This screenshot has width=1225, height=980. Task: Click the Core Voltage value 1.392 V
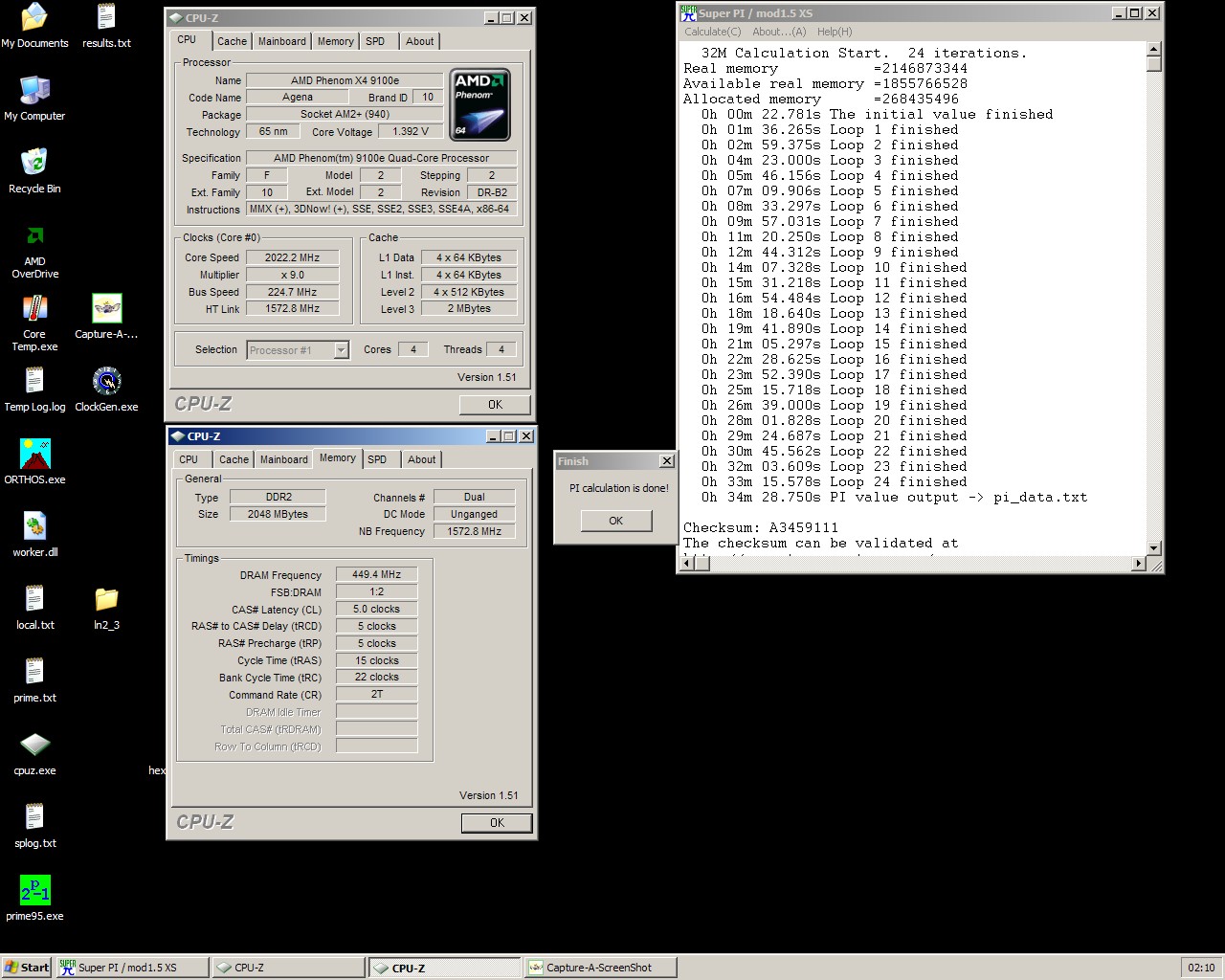(411, 132)
